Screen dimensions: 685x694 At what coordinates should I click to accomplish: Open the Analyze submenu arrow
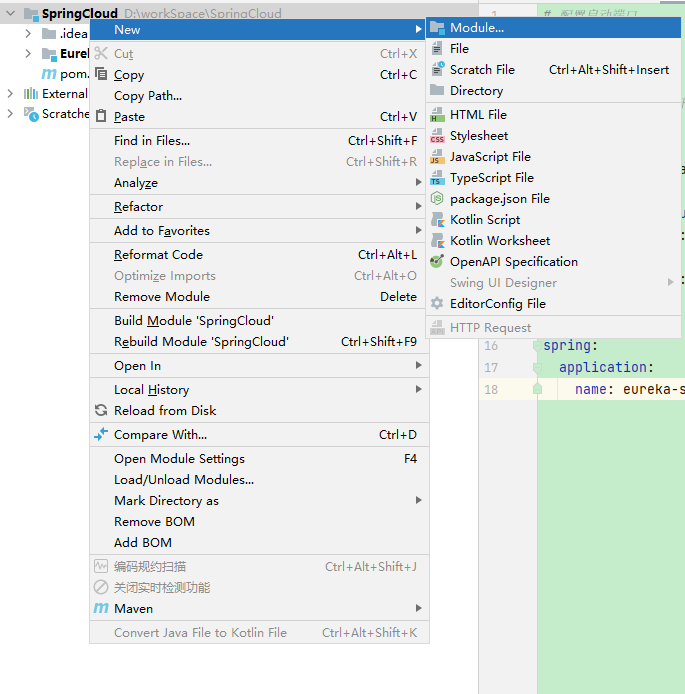(419, 182)
